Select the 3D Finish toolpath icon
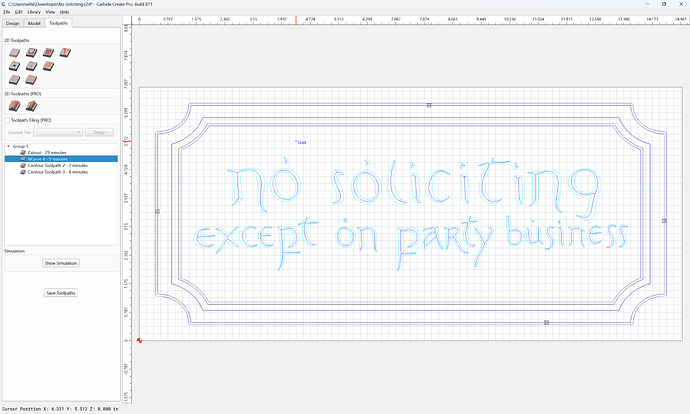The width and height of the screenshot is (690, 414). pos(31,106)
